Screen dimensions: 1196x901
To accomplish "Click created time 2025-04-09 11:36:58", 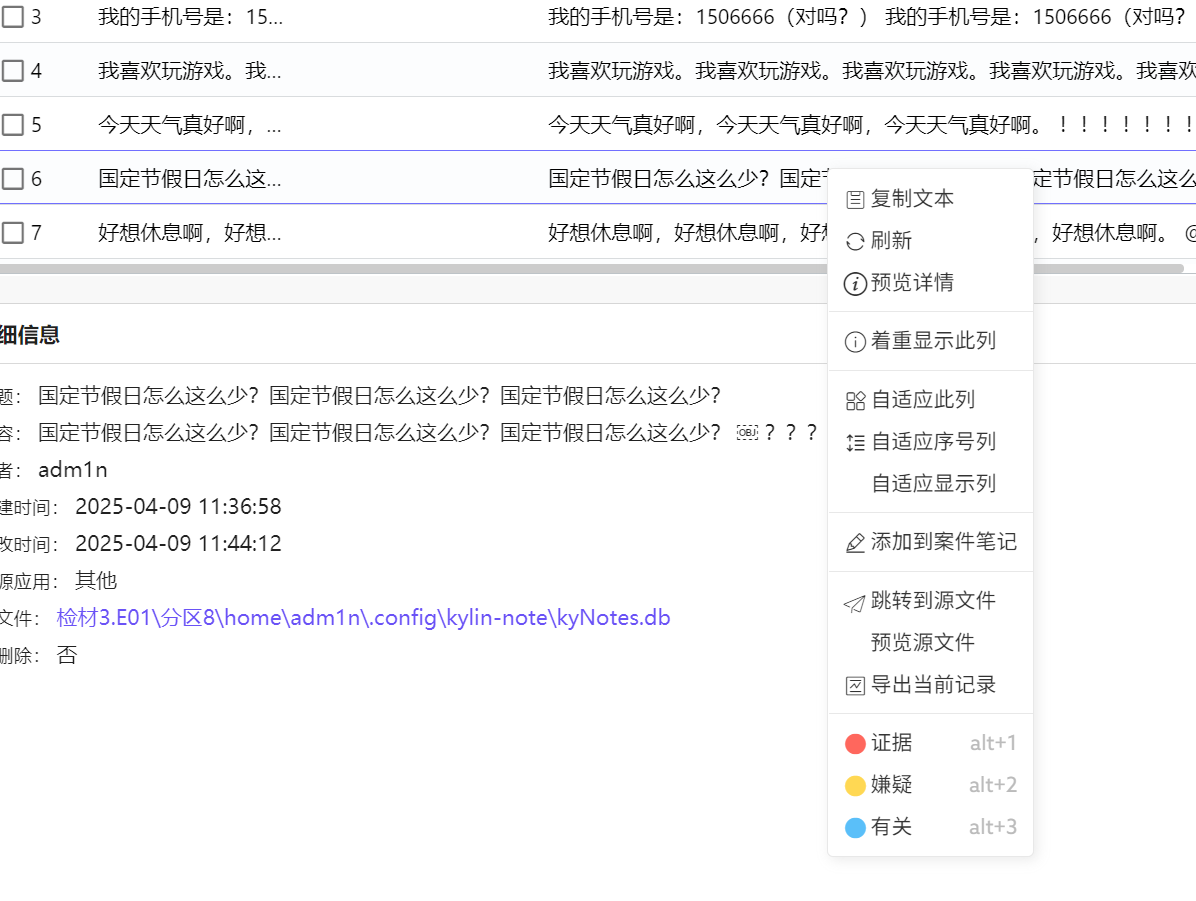I will (178, 507).
